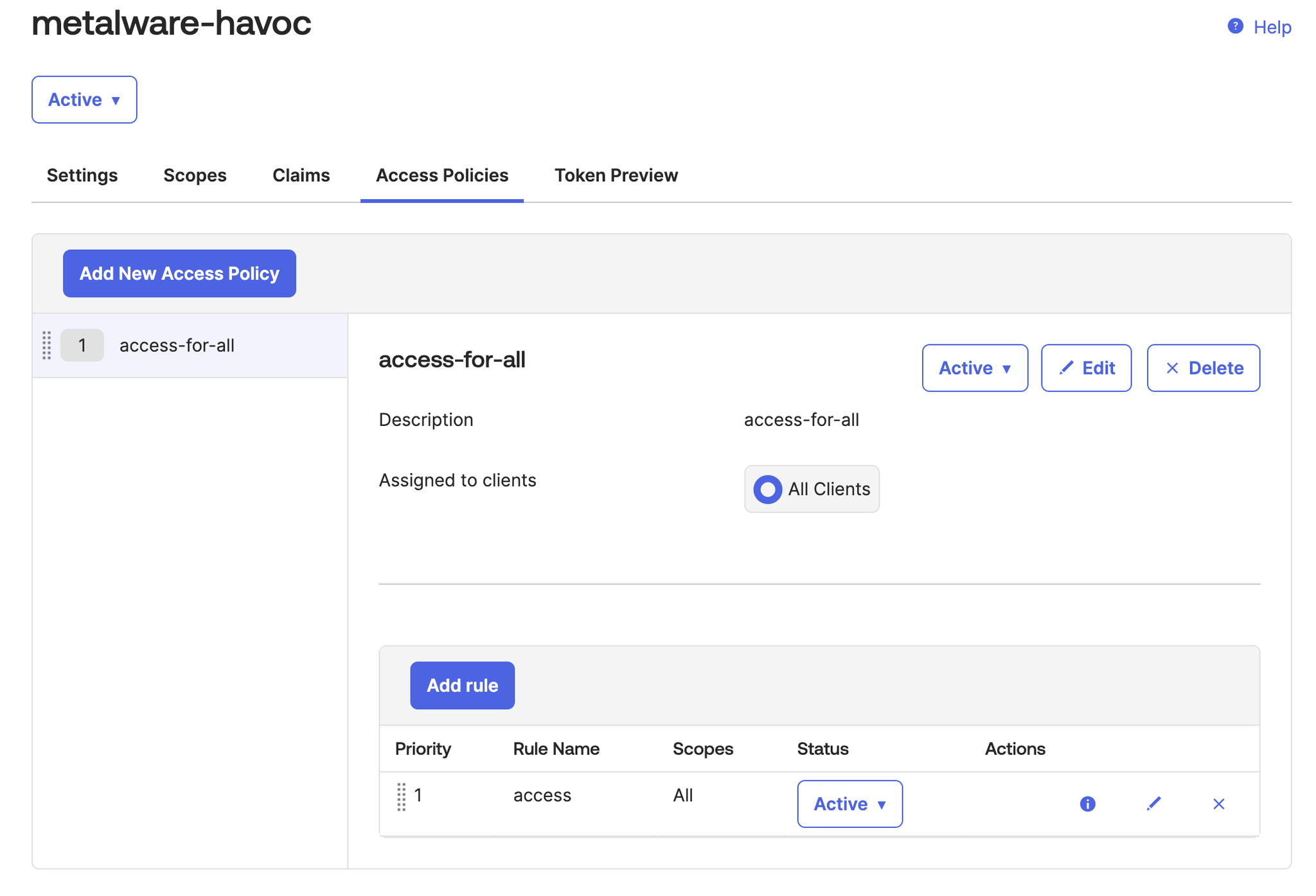Click the pencil edit icon for access rule
This screenshot has height=896, width=1316.
1153,804
